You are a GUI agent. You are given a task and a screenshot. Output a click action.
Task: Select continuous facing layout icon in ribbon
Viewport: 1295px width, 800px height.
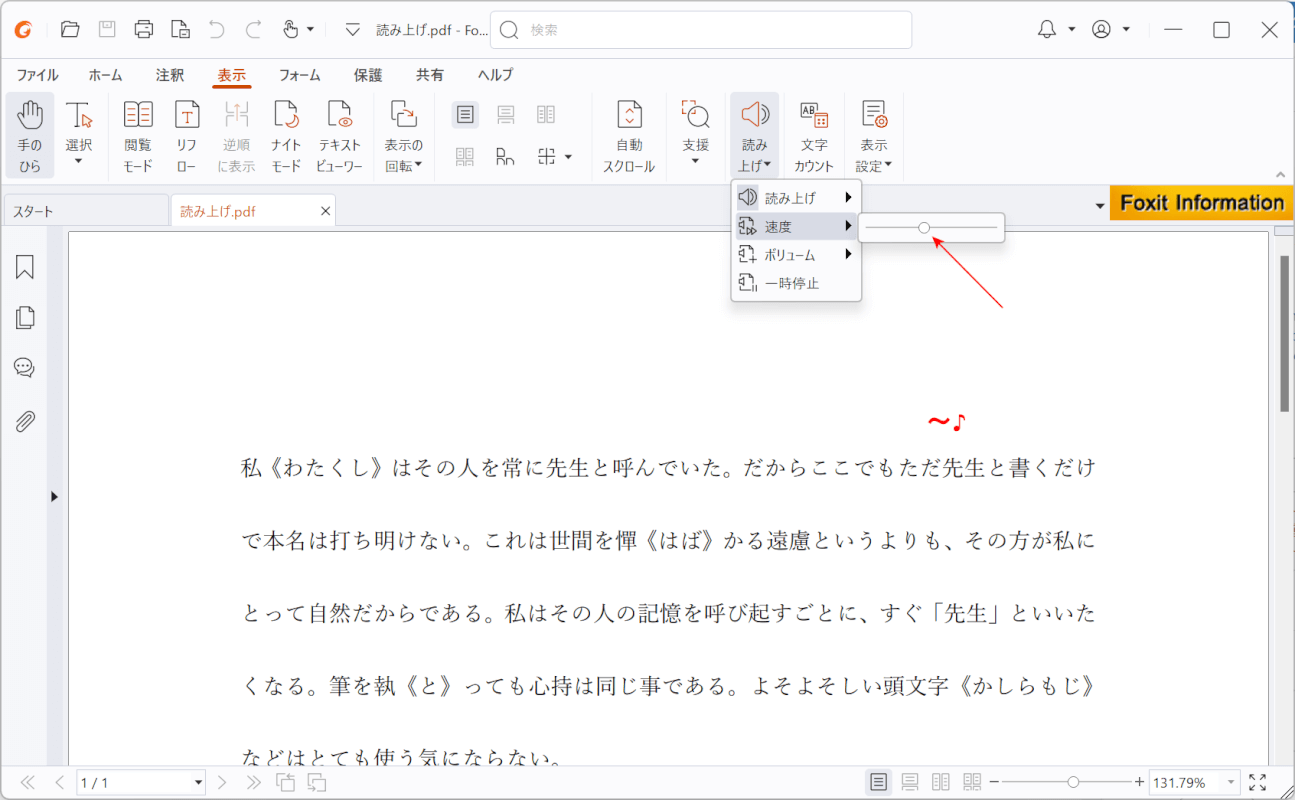(x=465, y=157)
